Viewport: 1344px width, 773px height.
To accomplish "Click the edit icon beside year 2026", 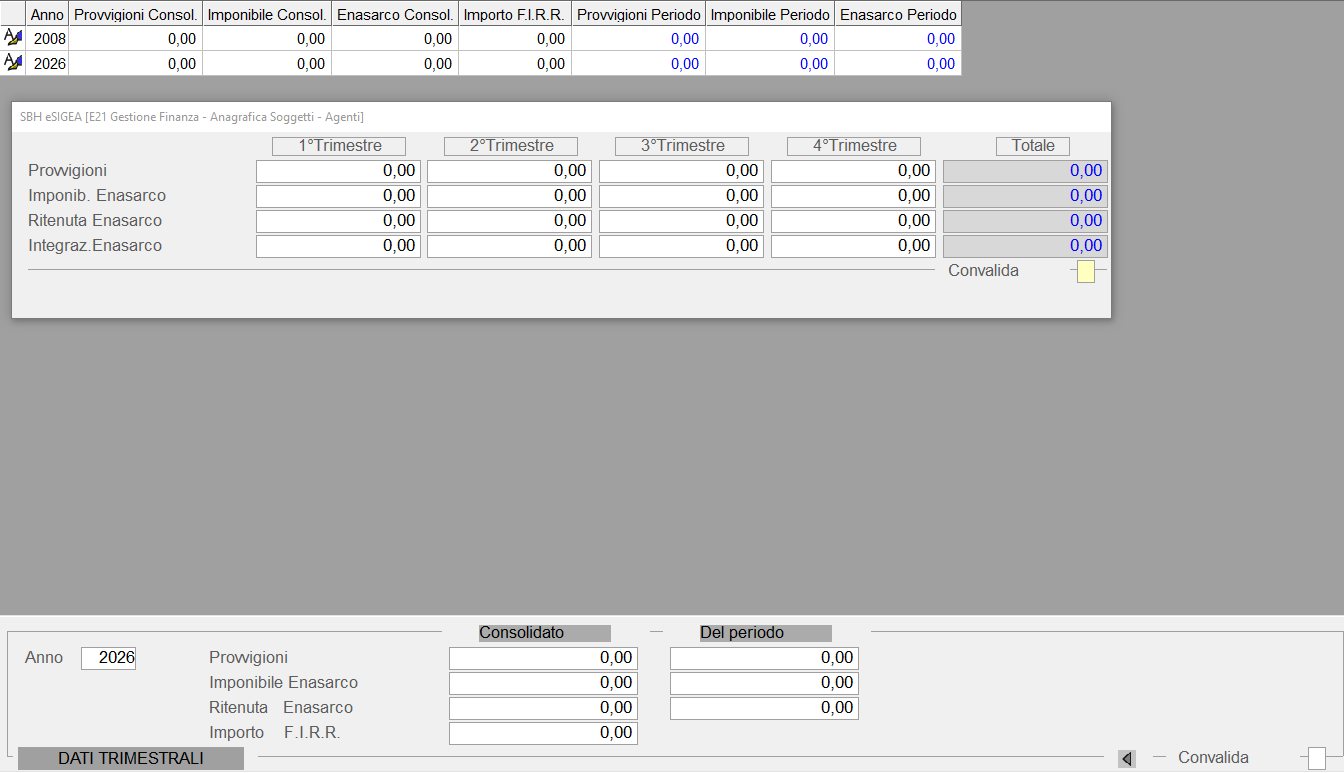I will 13,63.
